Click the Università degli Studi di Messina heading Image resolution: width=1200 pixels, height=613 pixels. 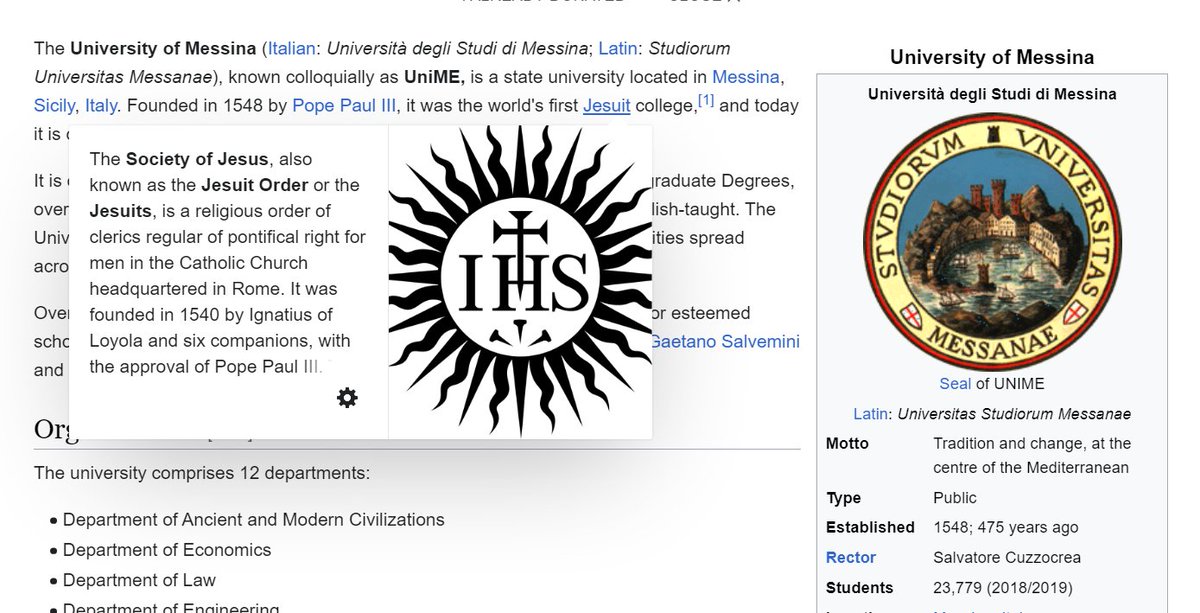pyautogui.click(x=992, y=94)
